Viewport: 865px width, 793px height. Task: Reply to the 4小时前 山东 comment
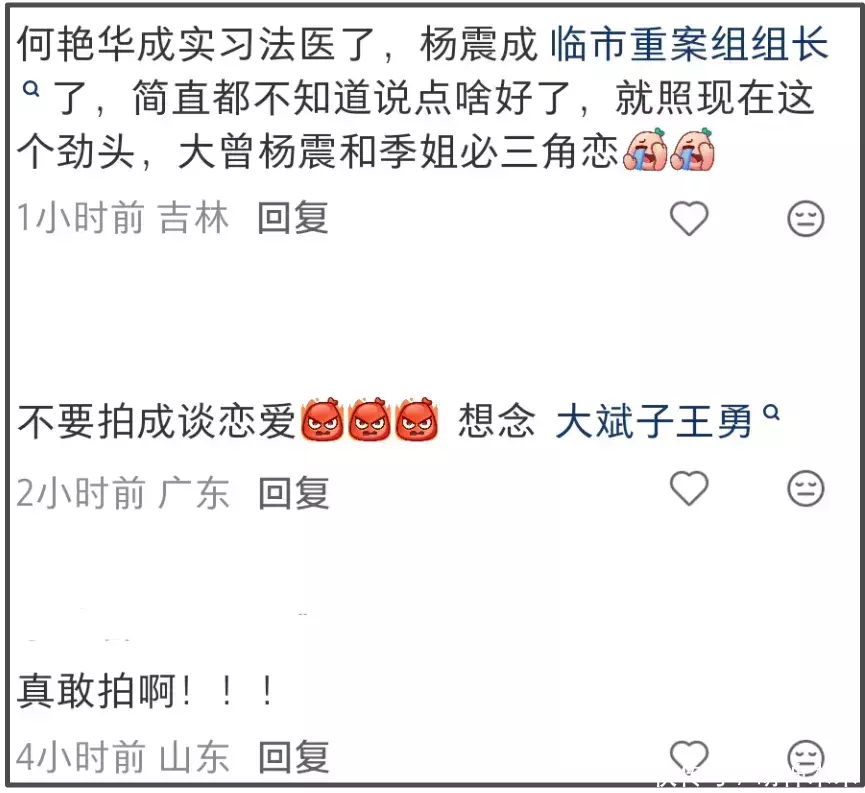click(x=294, y=757)
